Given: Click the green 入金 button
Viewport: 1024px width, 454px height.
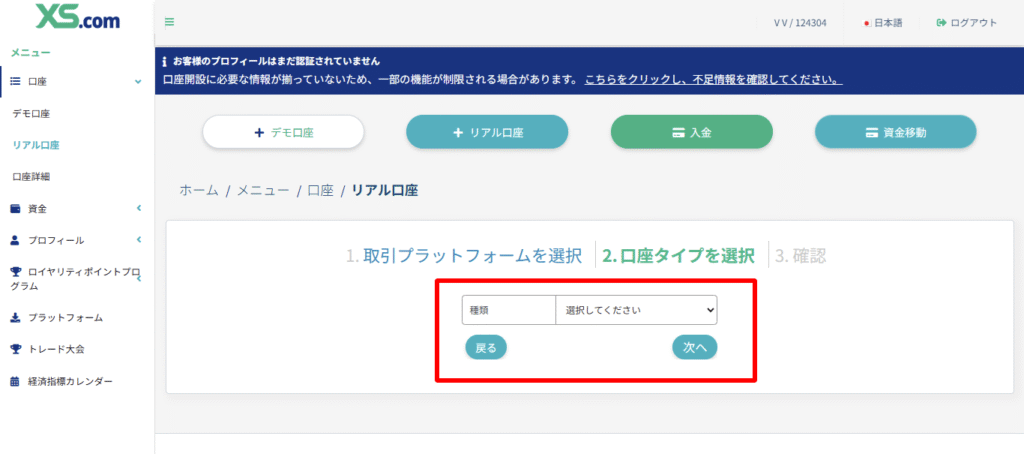Looking at the screenshot, I should [x=692, y=132].
